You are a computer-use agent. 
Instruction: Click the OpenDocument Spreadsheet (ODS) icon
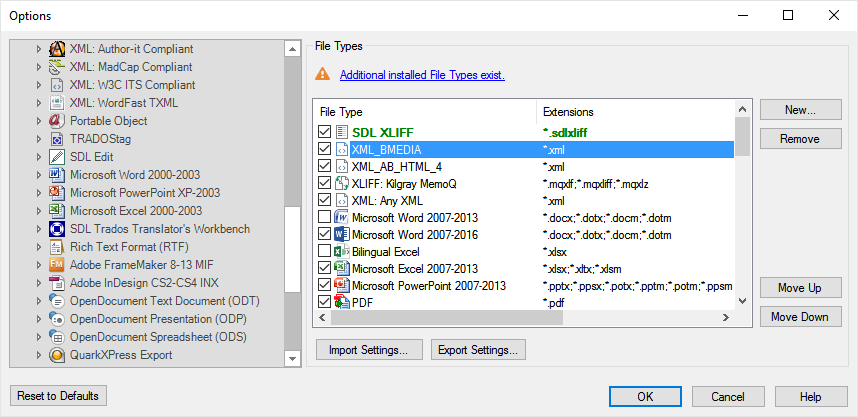click(57, 337)
